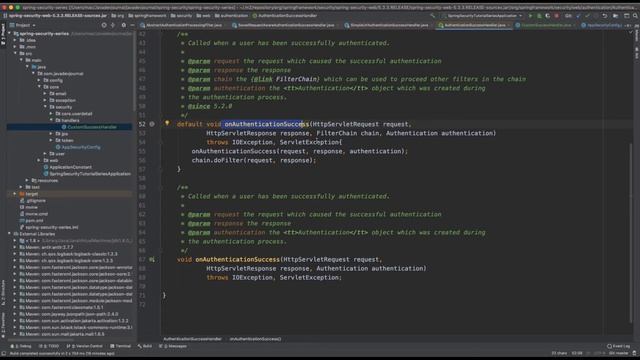Open the run configuration dropdown

point(482,16)
